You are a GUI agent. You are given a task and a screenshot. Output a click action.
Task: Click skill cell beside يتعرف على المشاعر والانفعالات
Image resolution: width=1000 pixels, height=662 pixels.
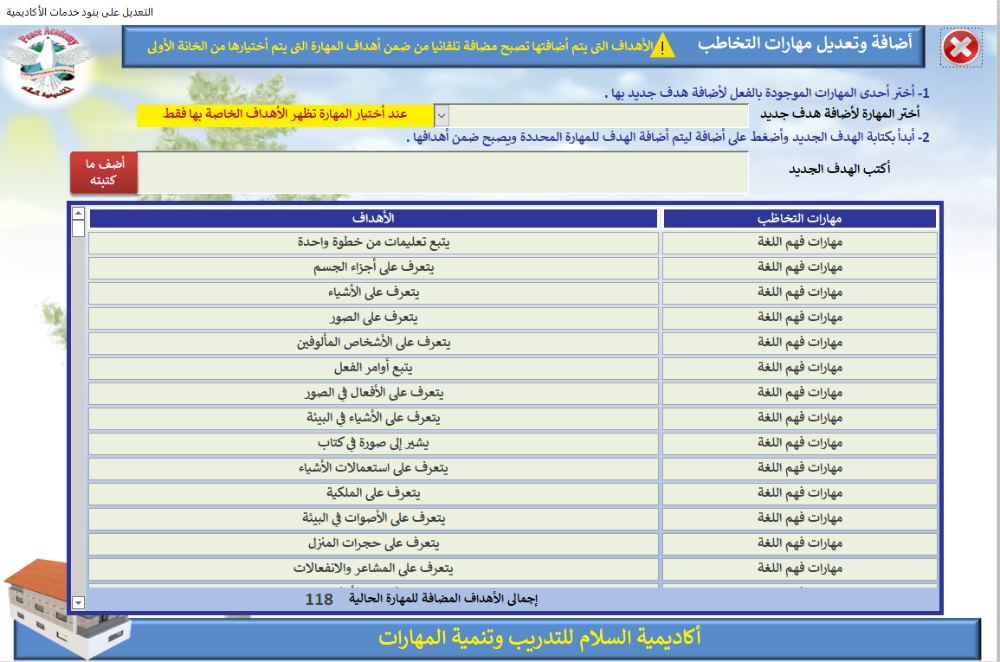click(800, 569)
